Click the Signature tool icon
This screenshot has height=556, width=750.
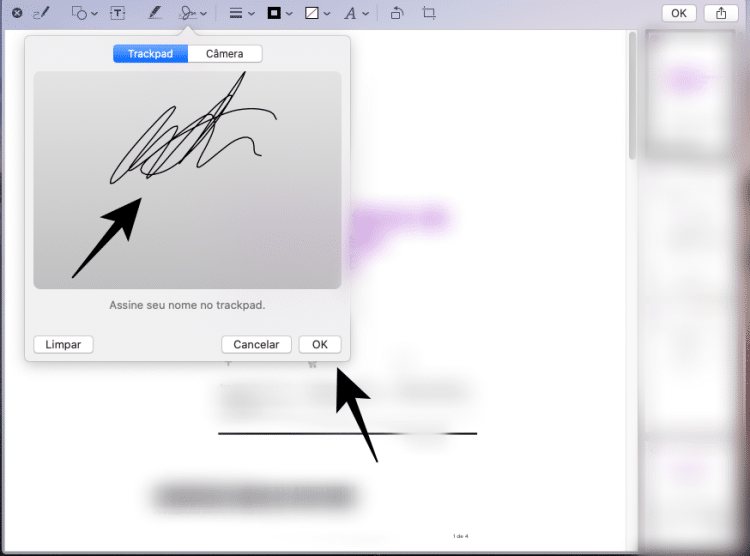pos(187,13)
